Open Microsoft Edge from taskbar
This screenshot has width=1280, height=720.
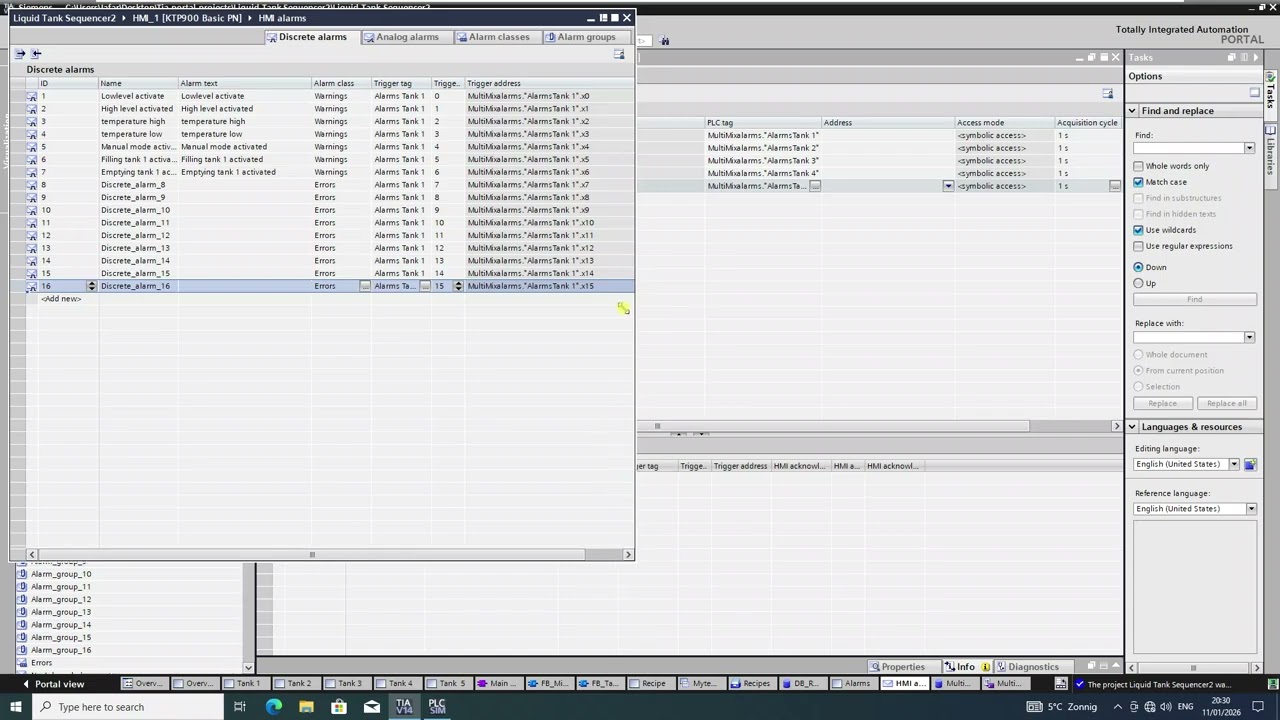[x=273, y=706]
